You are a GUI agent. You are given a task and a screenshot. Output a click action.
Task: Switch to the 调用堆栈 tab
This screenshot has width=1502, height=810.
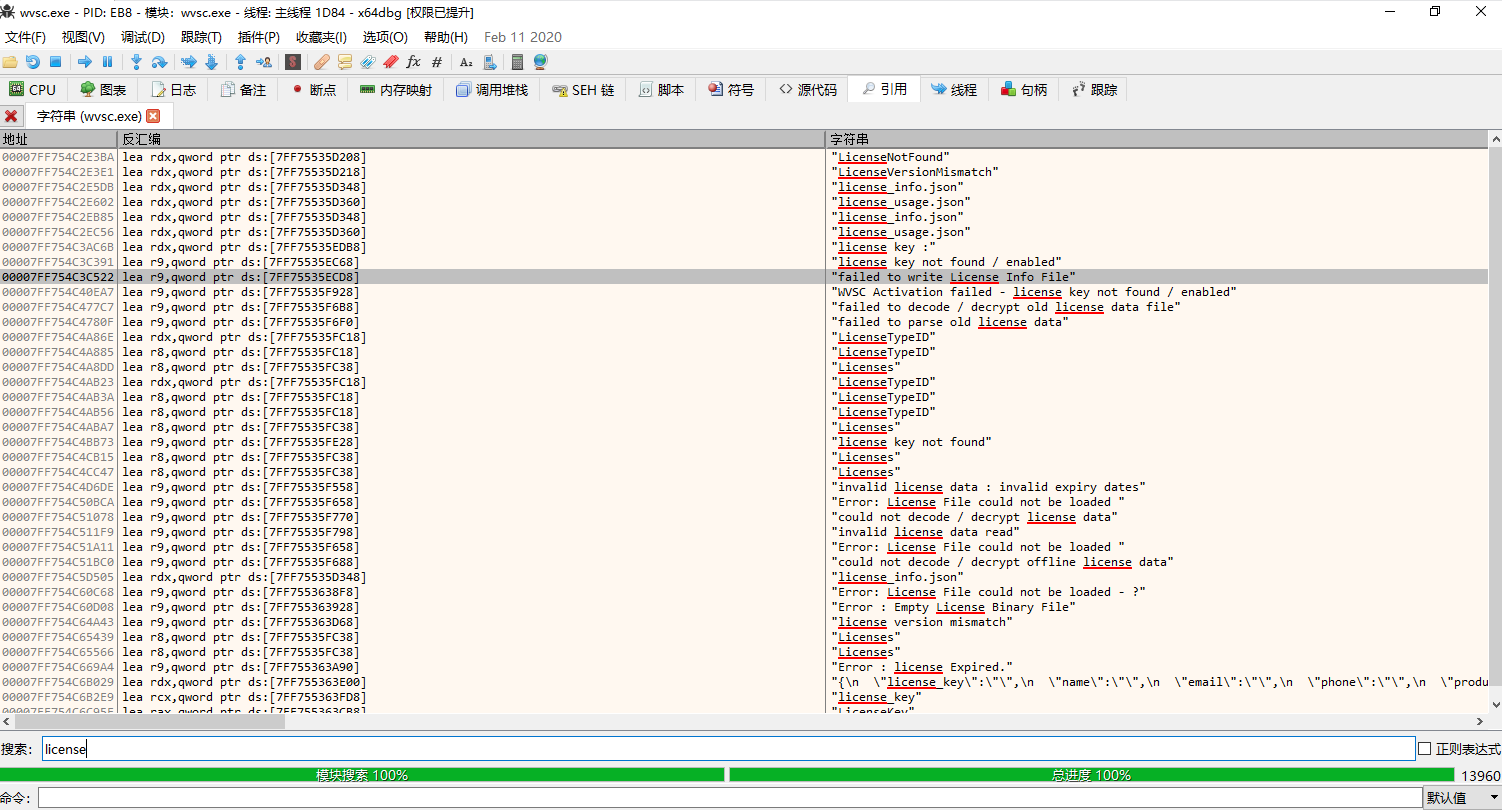click(491, 89)
